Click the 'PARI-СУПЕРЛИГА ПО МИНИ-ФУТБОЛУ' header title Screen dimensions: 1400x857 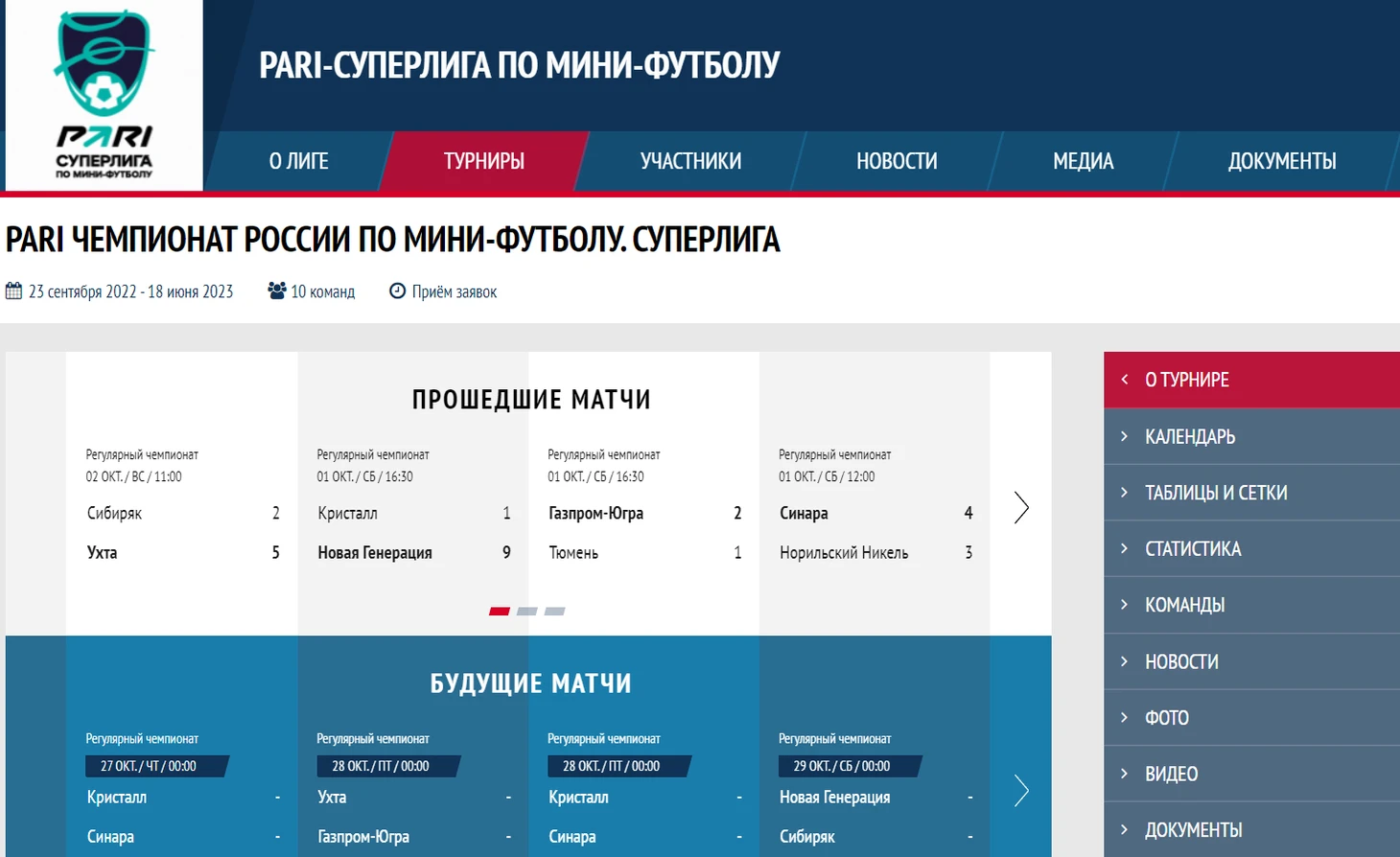point(519,65)
